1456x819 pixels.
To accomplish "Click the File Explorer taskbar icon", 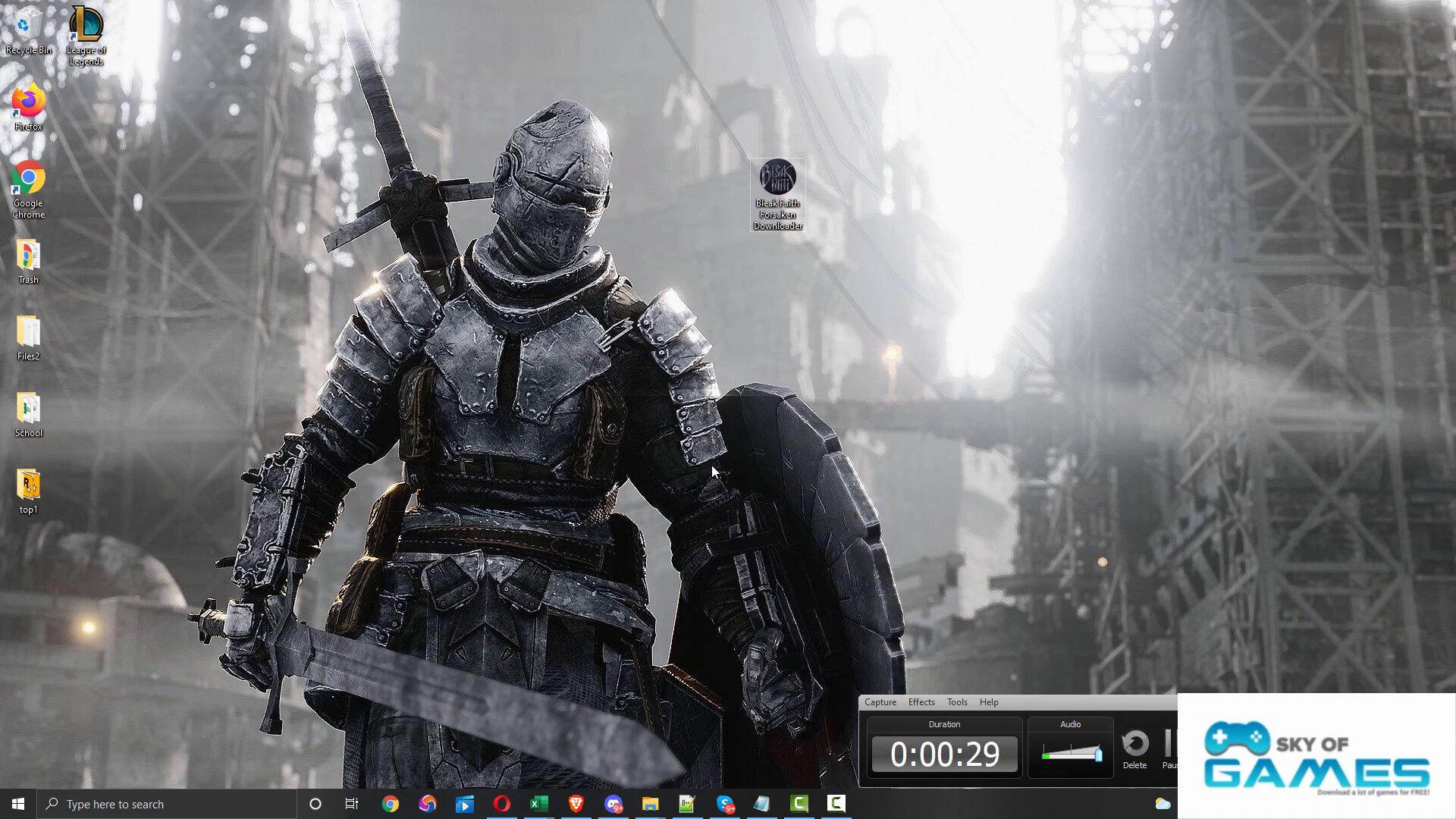I will [650, 804].
